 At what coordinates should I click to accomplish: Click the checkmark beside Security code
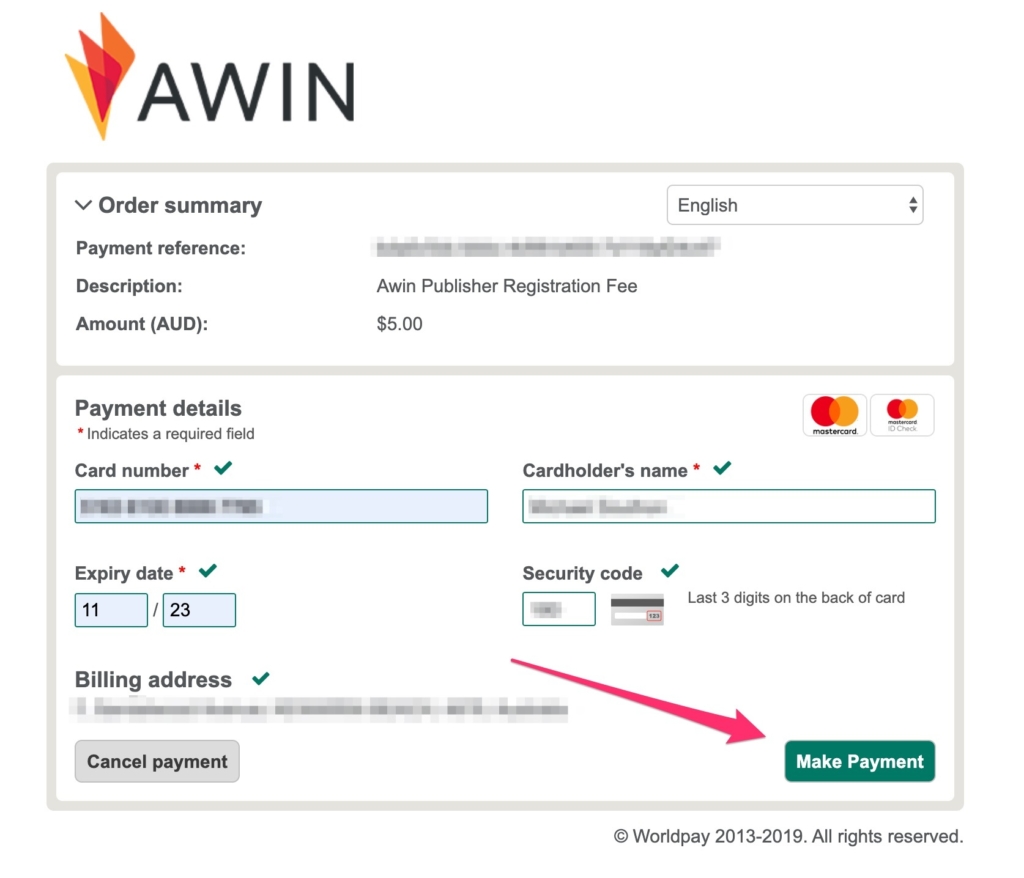668,571
